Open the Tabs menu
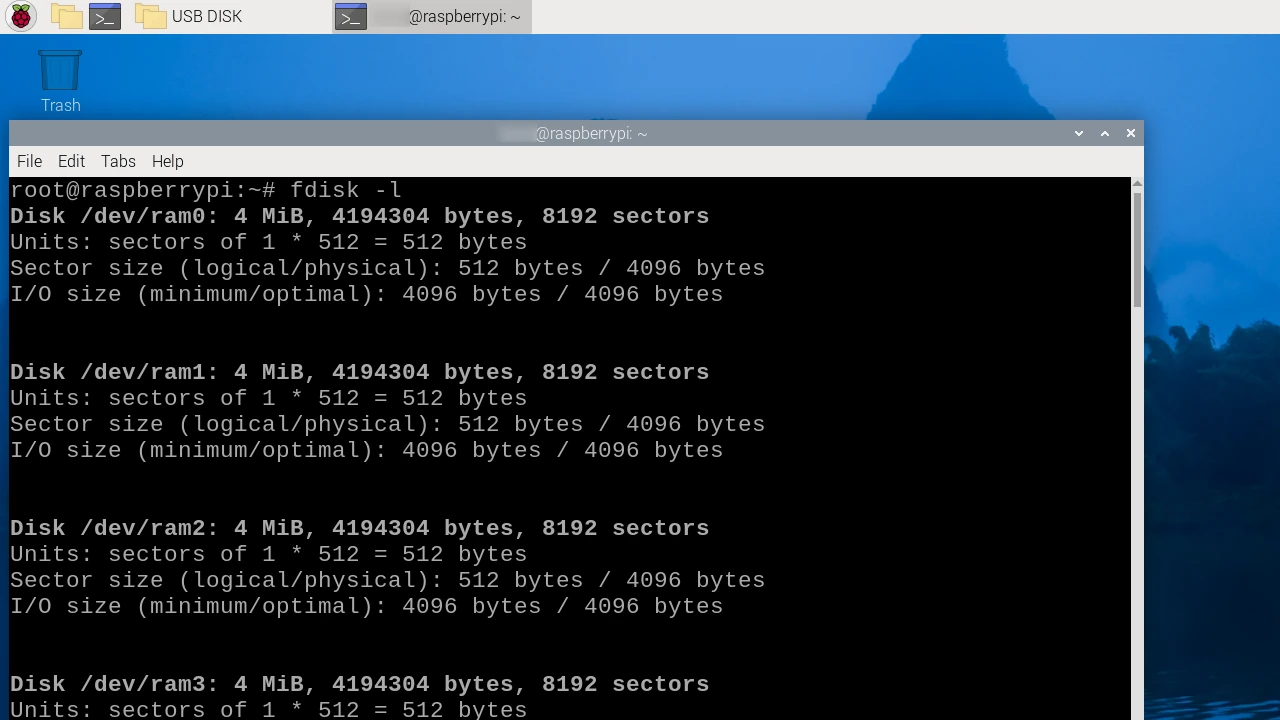The width and height of the screenshot is (1280, 720). (x=118, y=161)
